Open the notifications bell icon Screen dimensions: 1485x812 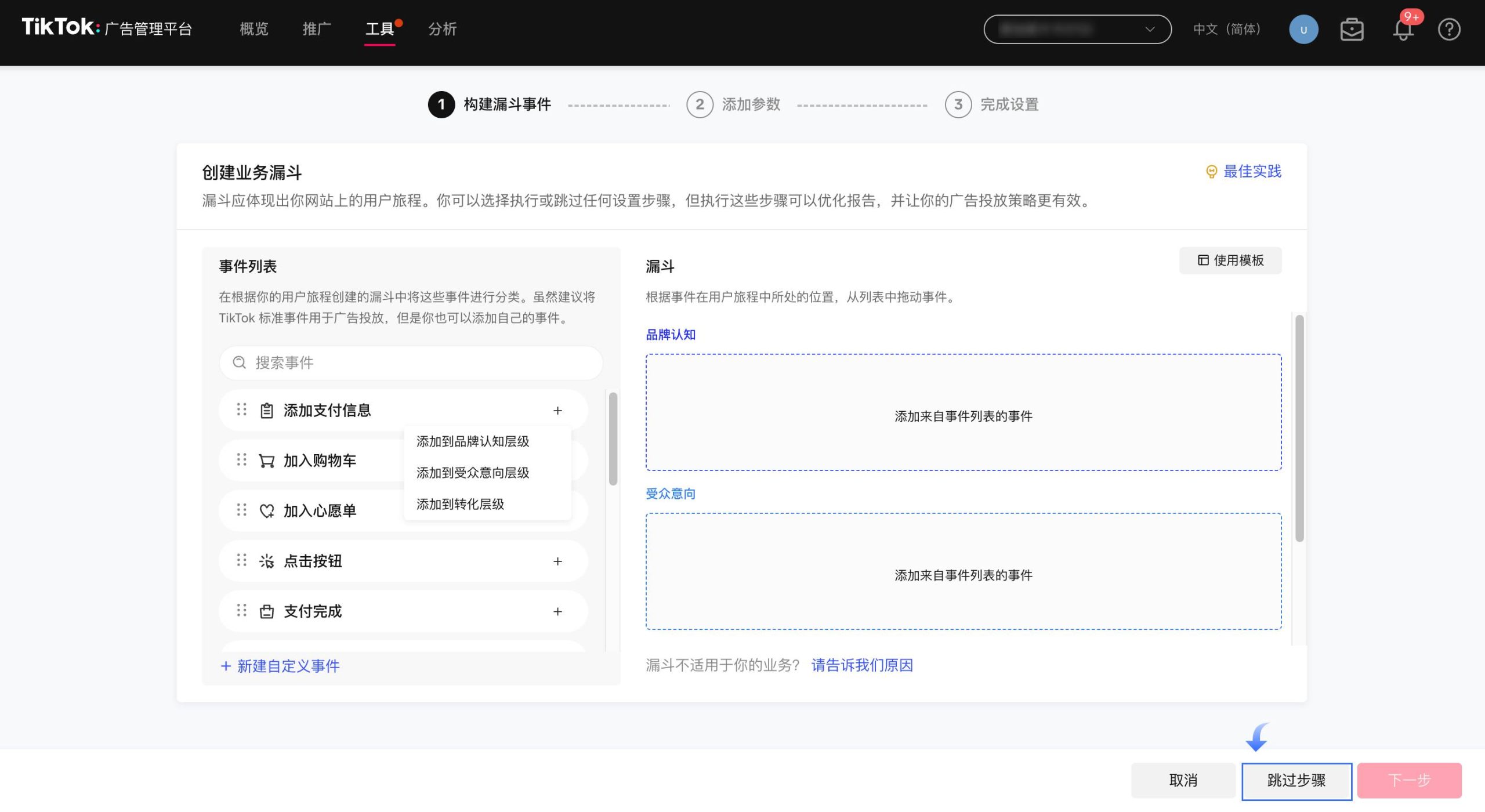pyautogui.click(x=1403, y=30)
